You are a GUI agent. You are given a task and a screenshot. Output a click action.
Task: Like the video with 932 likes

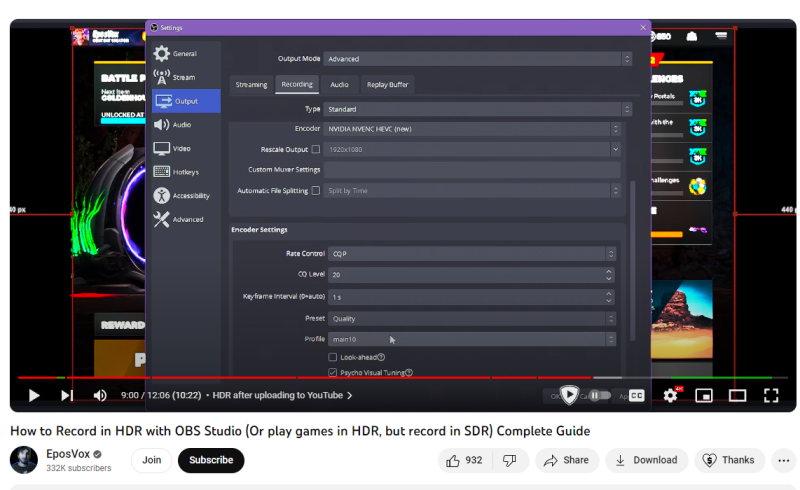[464, 460]
